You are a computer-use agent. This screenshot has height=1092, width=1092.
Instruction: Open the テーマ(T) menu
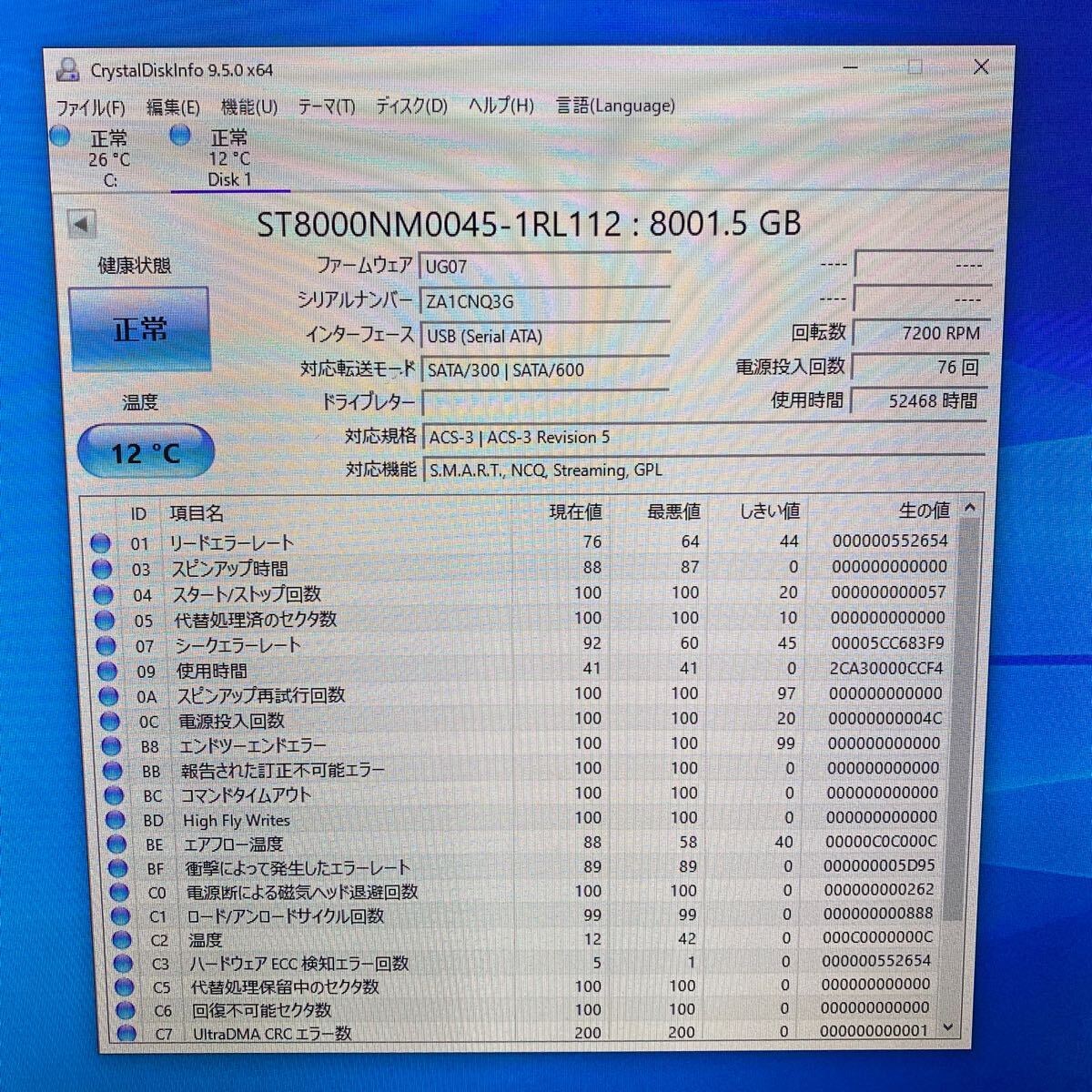tap(327, 107)
